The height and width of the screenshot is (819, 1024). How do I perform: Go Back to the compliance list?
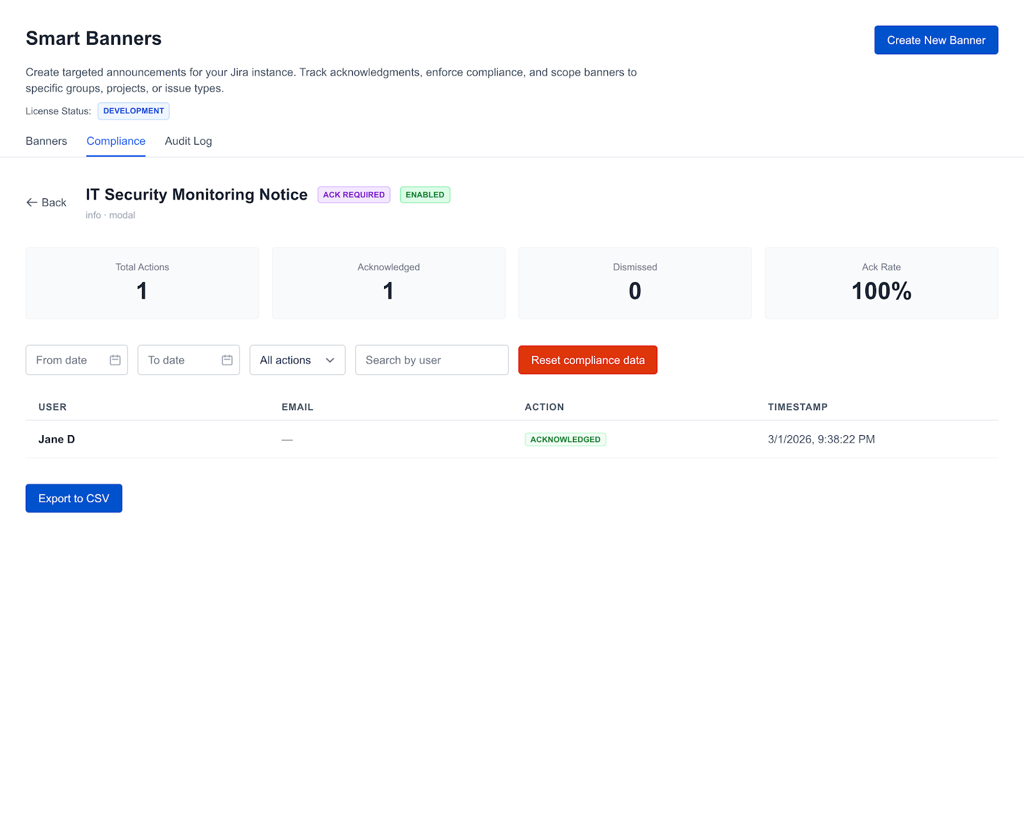click(x=46, y=202)
